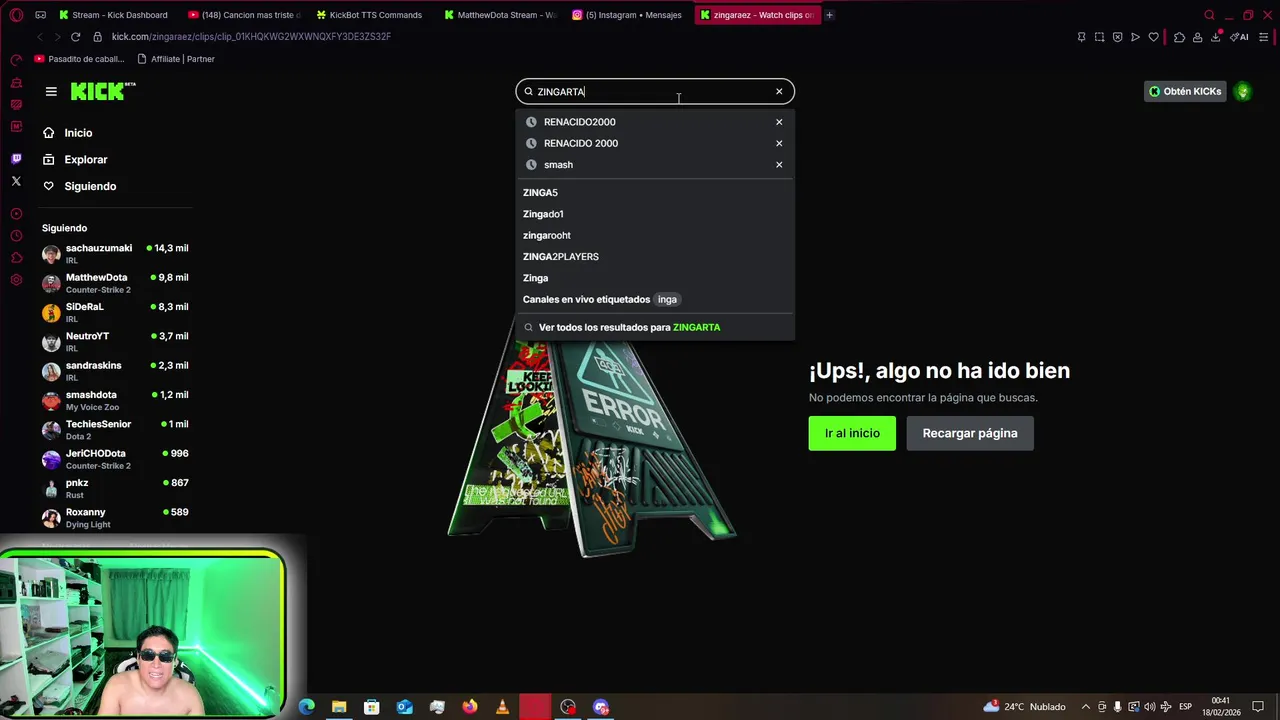Switch to 'Stream - Kick Dashboard' tab

[x=115, y=15]
